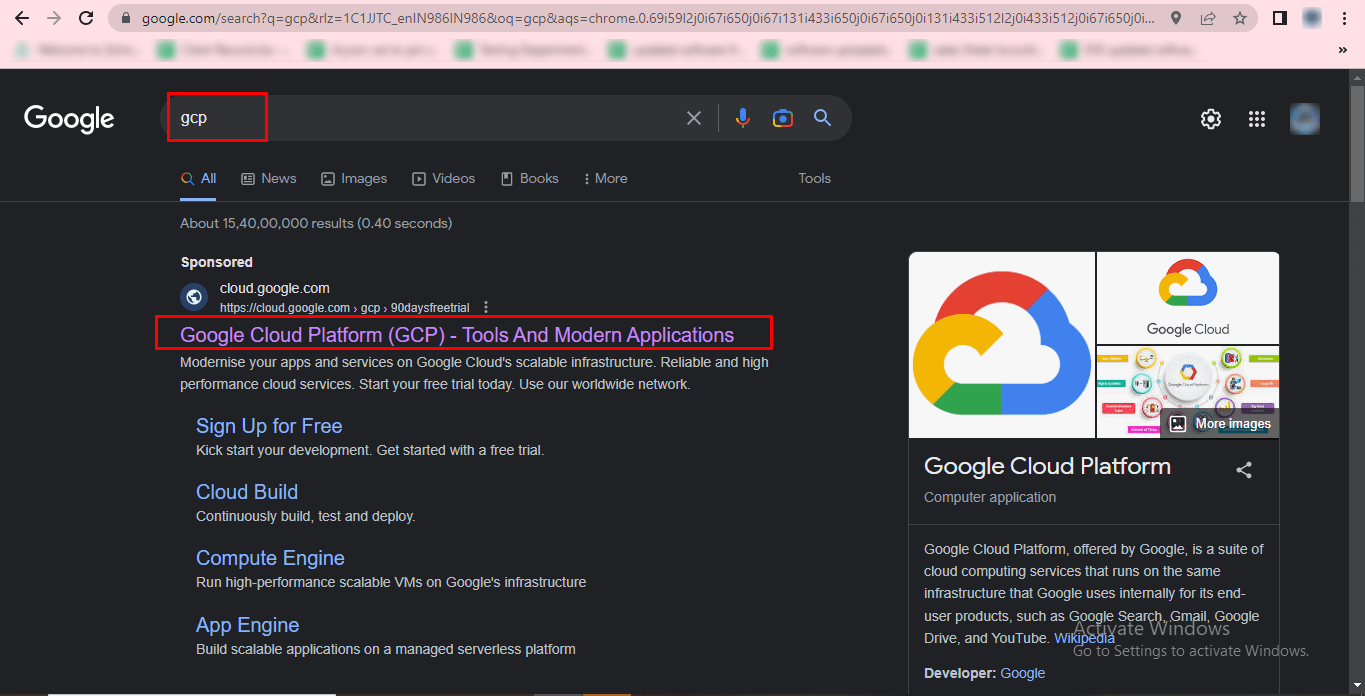Image resolution: width=1365 pixels, height=696 pixels.
Task: Open the Sign Up for Free link
Action: (269, 426)
